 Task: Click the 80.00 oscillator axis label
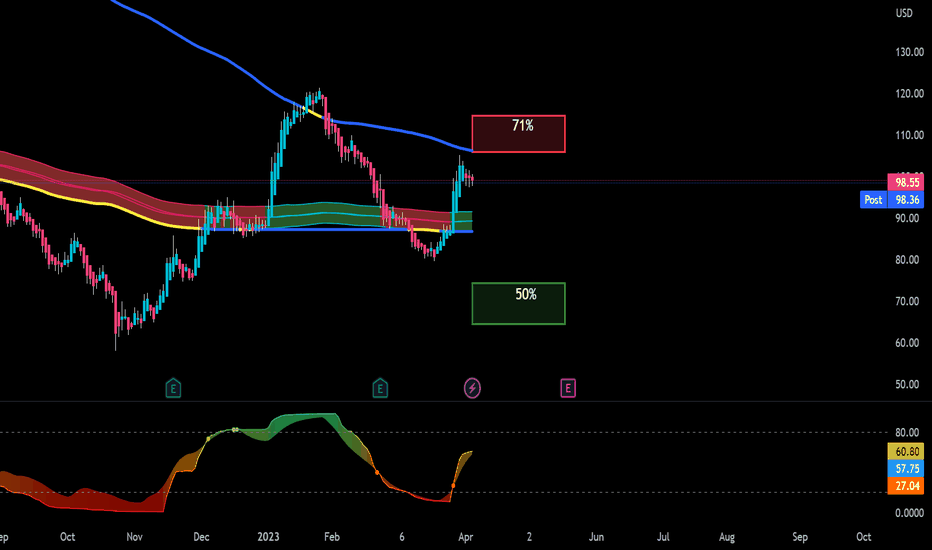907,432
